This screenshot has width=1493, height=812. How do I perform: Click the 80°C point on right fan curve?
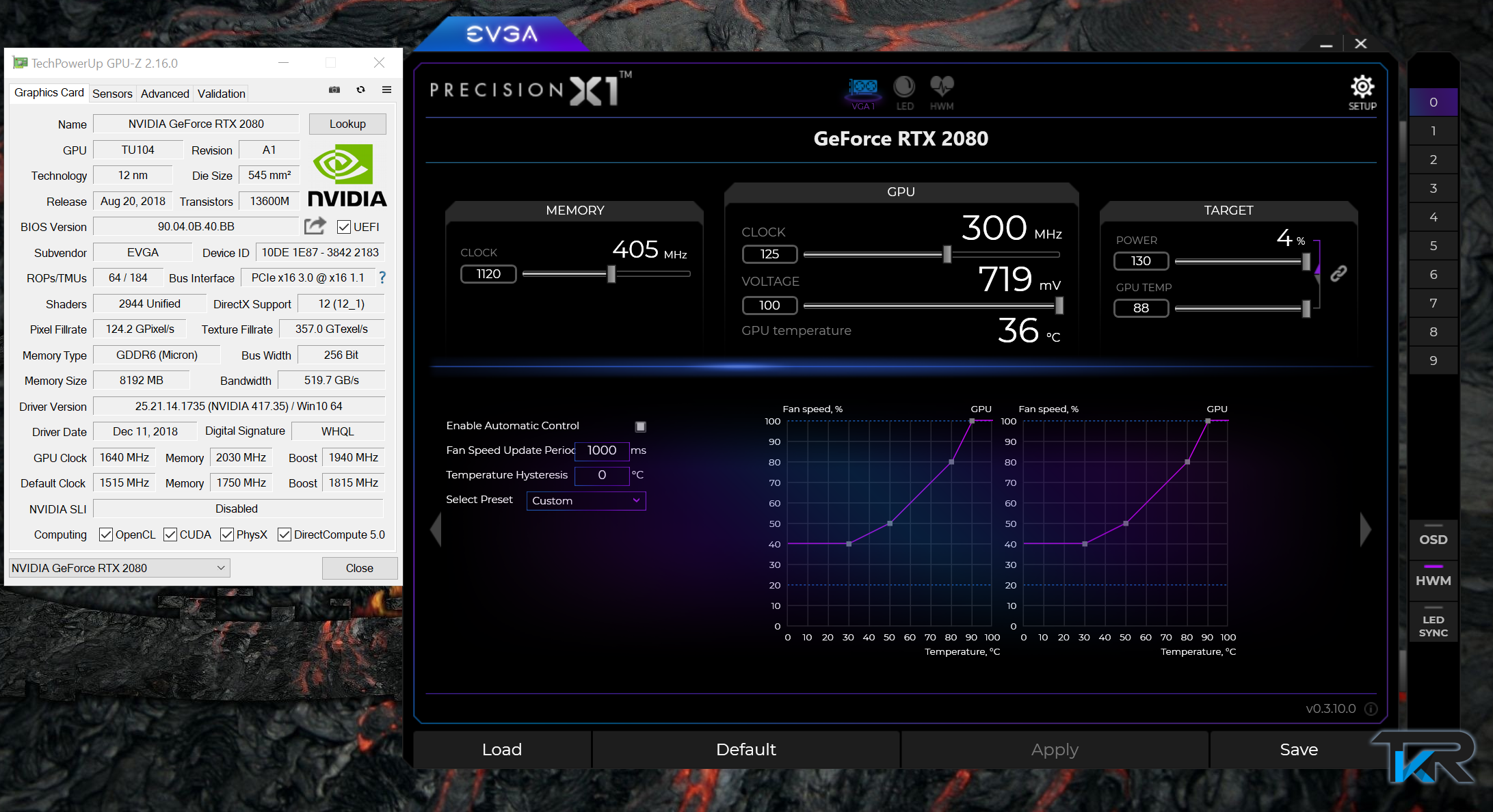(1187, 462)
